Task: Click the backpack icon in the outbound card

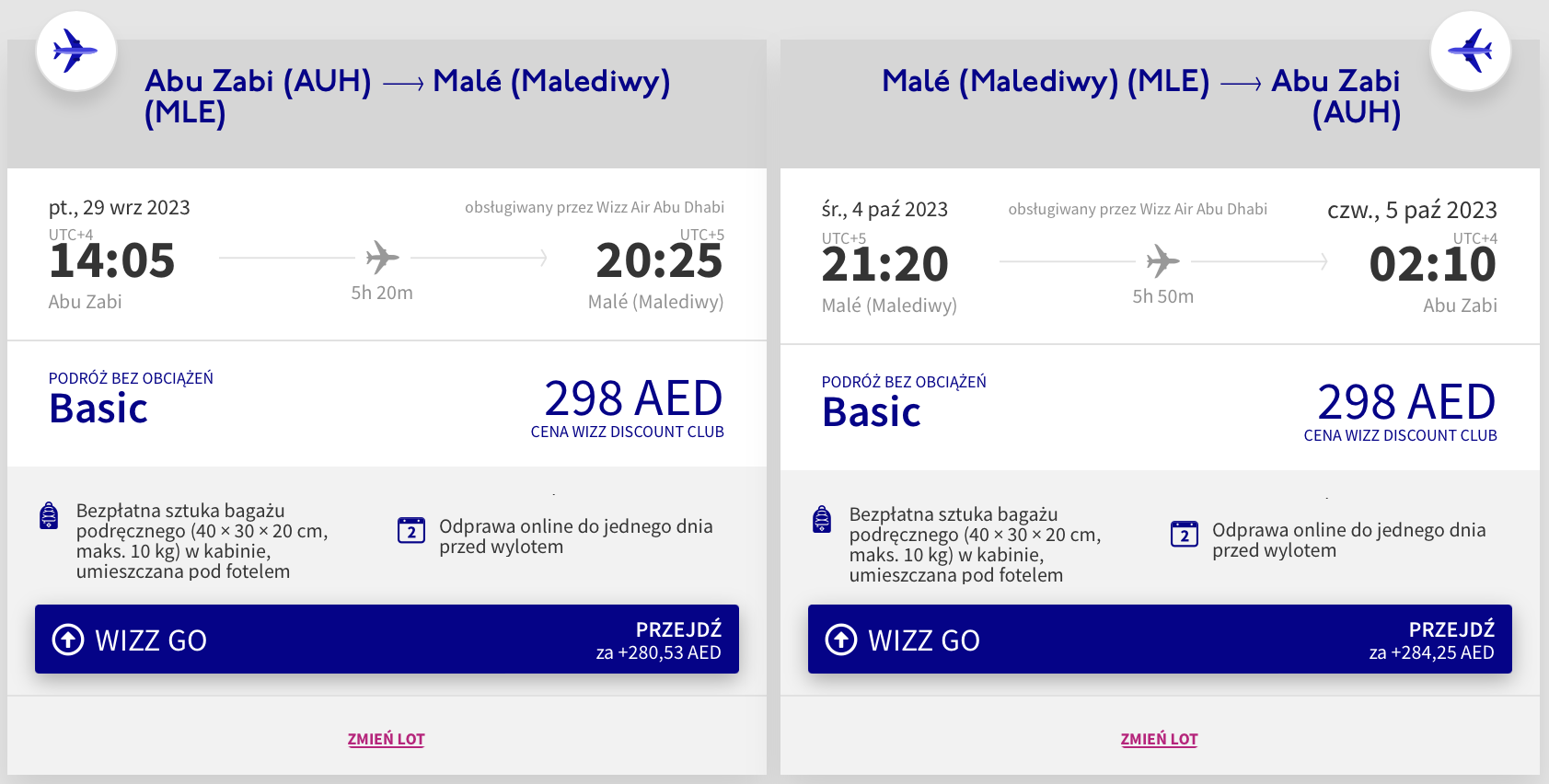Action: pos(49,516)
